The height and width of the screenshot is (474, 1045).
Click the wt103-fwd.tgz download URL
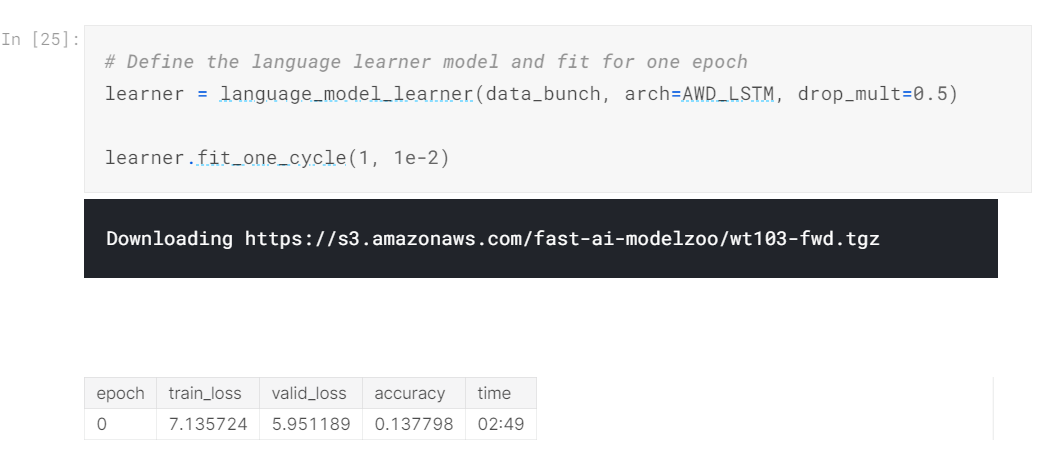pyautogui.click(x=562, y=239)
